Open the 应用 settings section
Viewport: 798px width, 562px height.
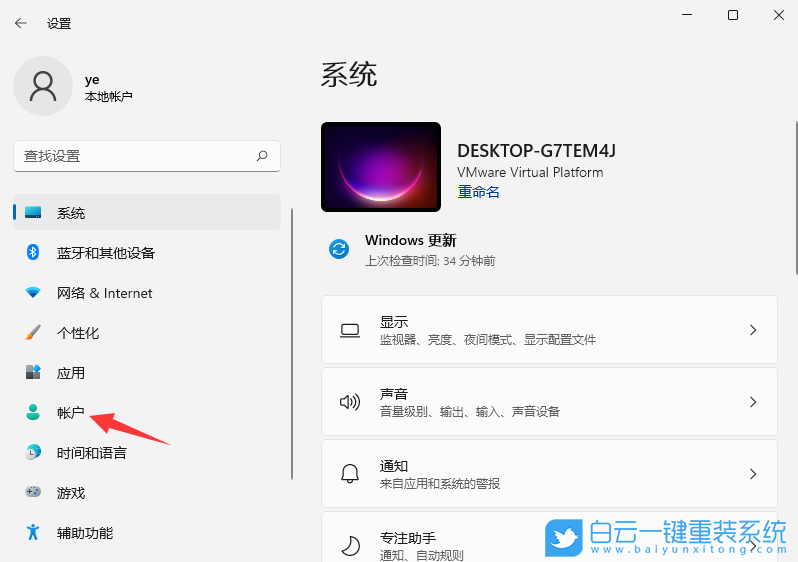point(147,373)
